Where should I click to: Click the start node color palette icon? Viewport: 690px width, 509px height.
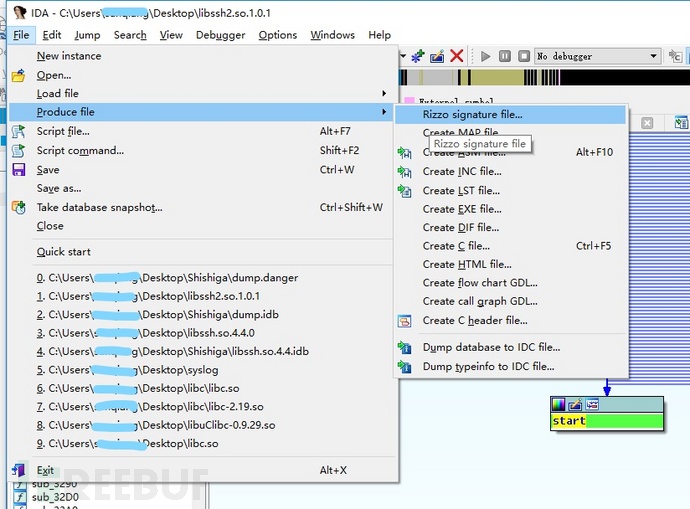click(x=558, y=404)
